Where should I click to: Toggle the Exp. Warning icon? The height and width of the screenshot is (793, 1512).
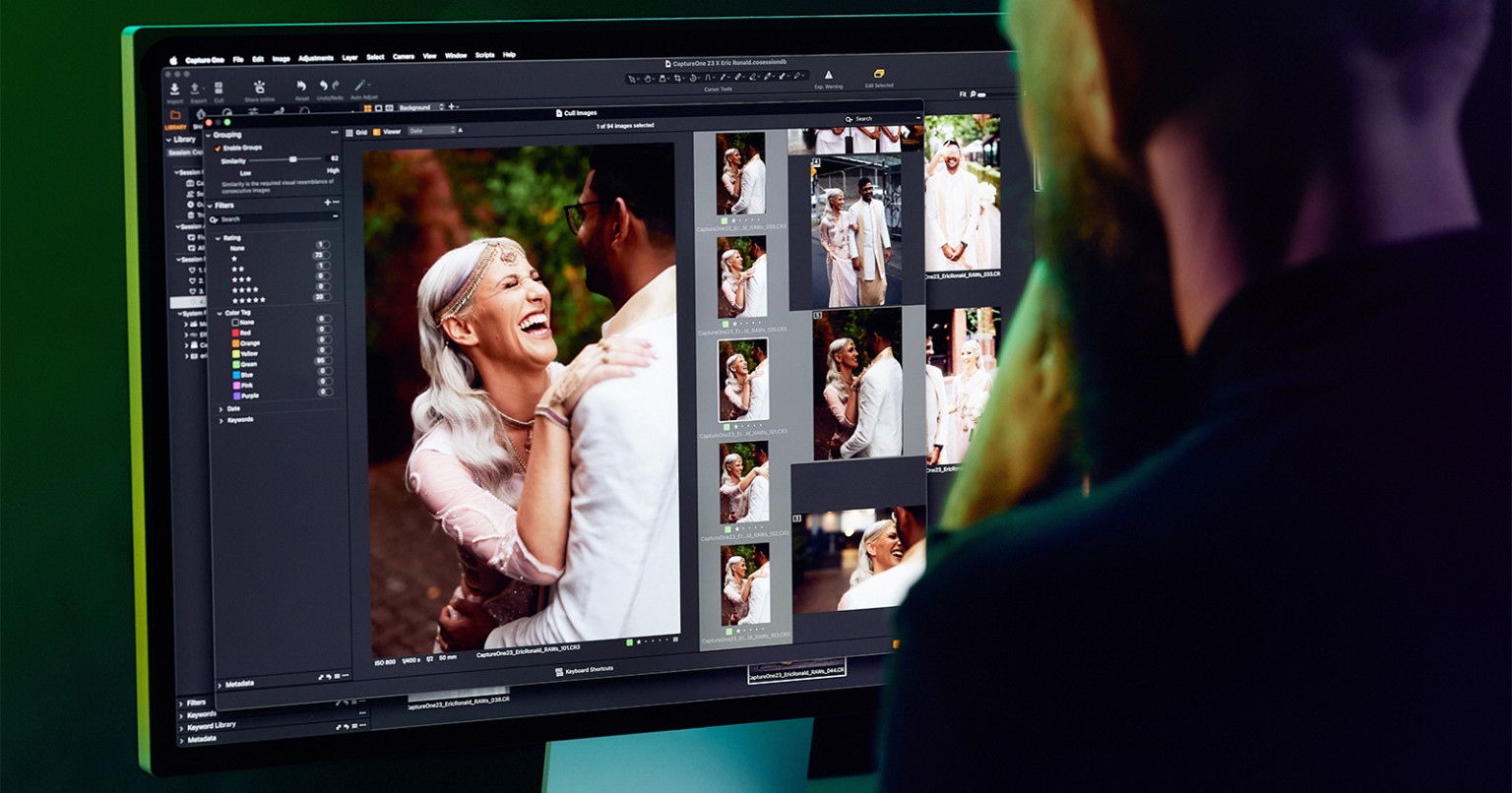[x=828, y=75]
